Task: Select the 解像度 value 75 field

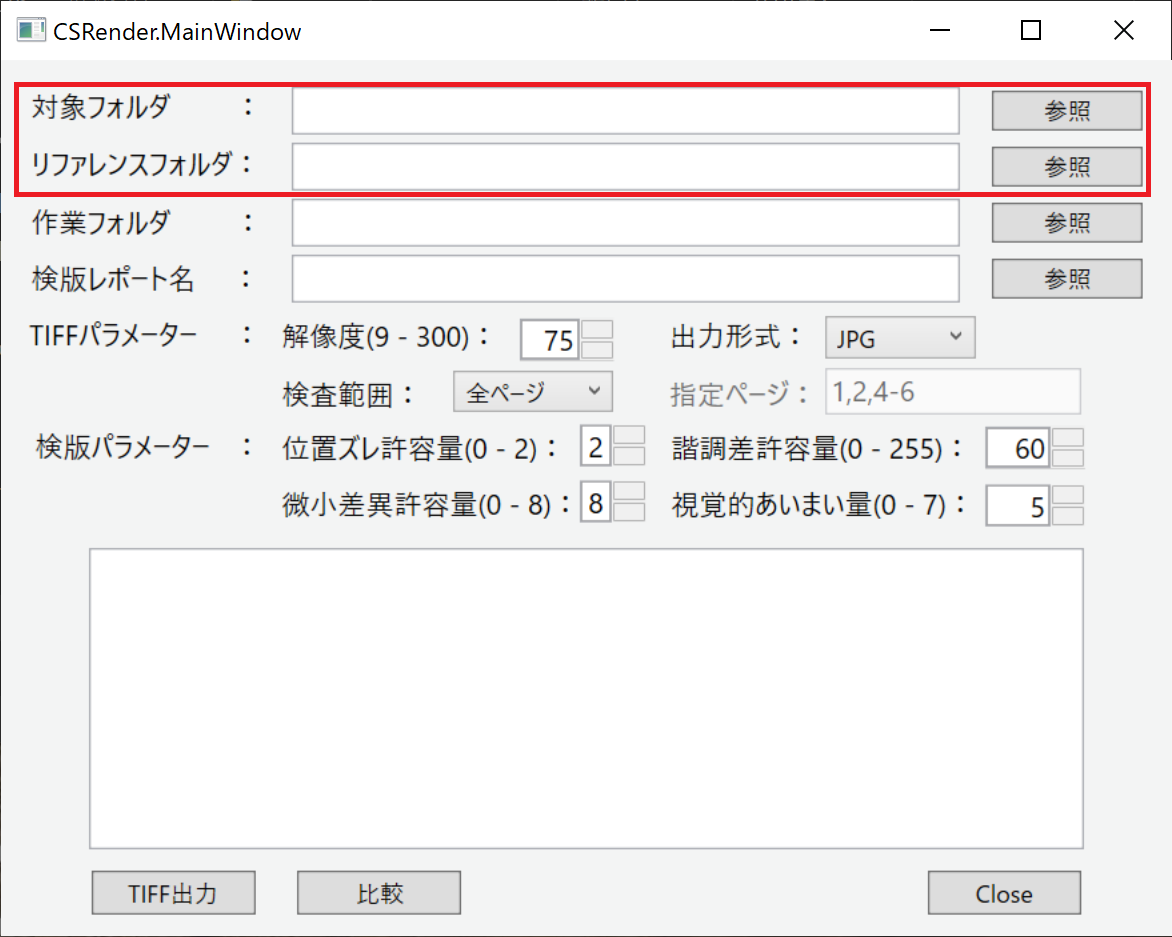Action: (x=548, y=339)
